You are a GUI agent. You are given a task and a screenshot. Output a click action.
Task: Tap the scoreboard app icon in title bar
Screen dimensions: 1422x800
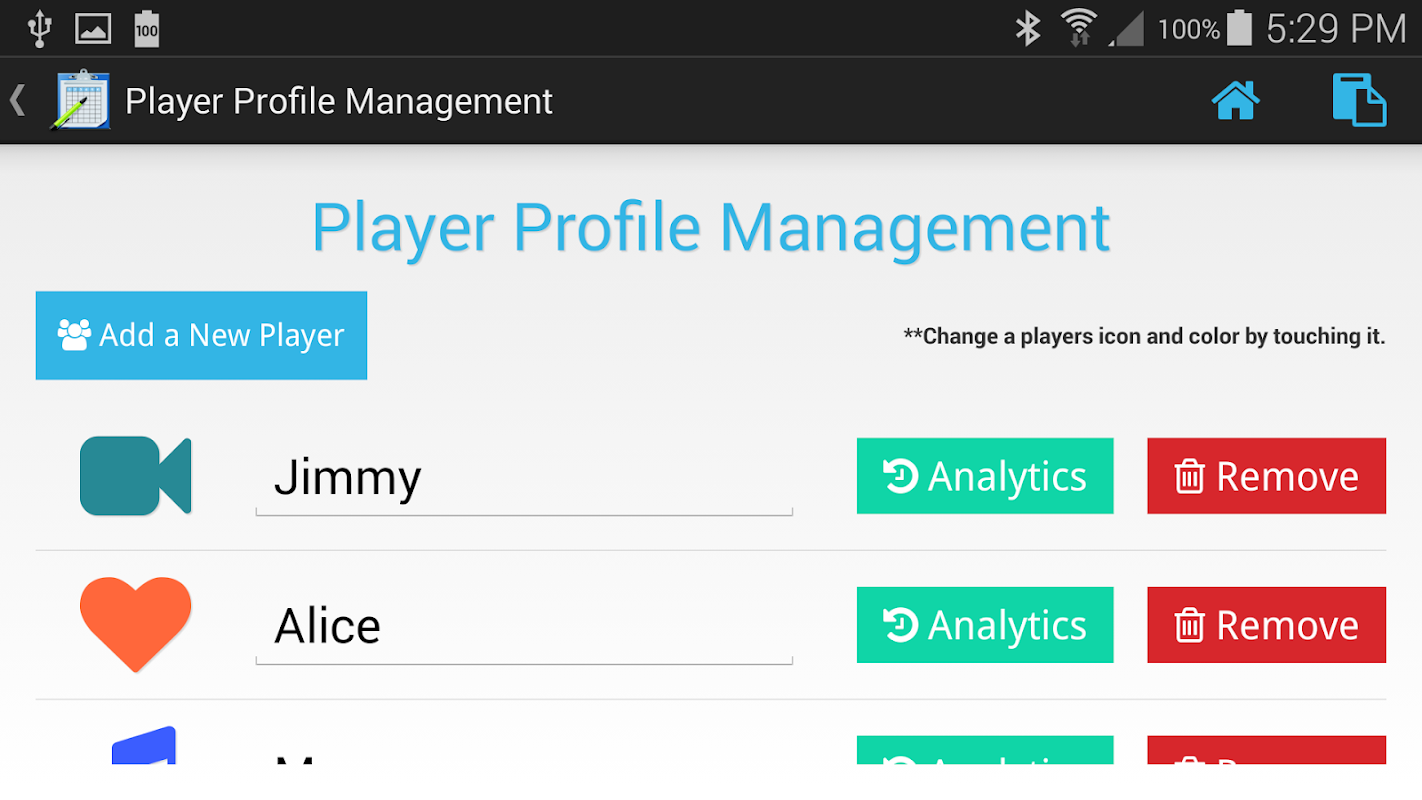pos(81,100)
